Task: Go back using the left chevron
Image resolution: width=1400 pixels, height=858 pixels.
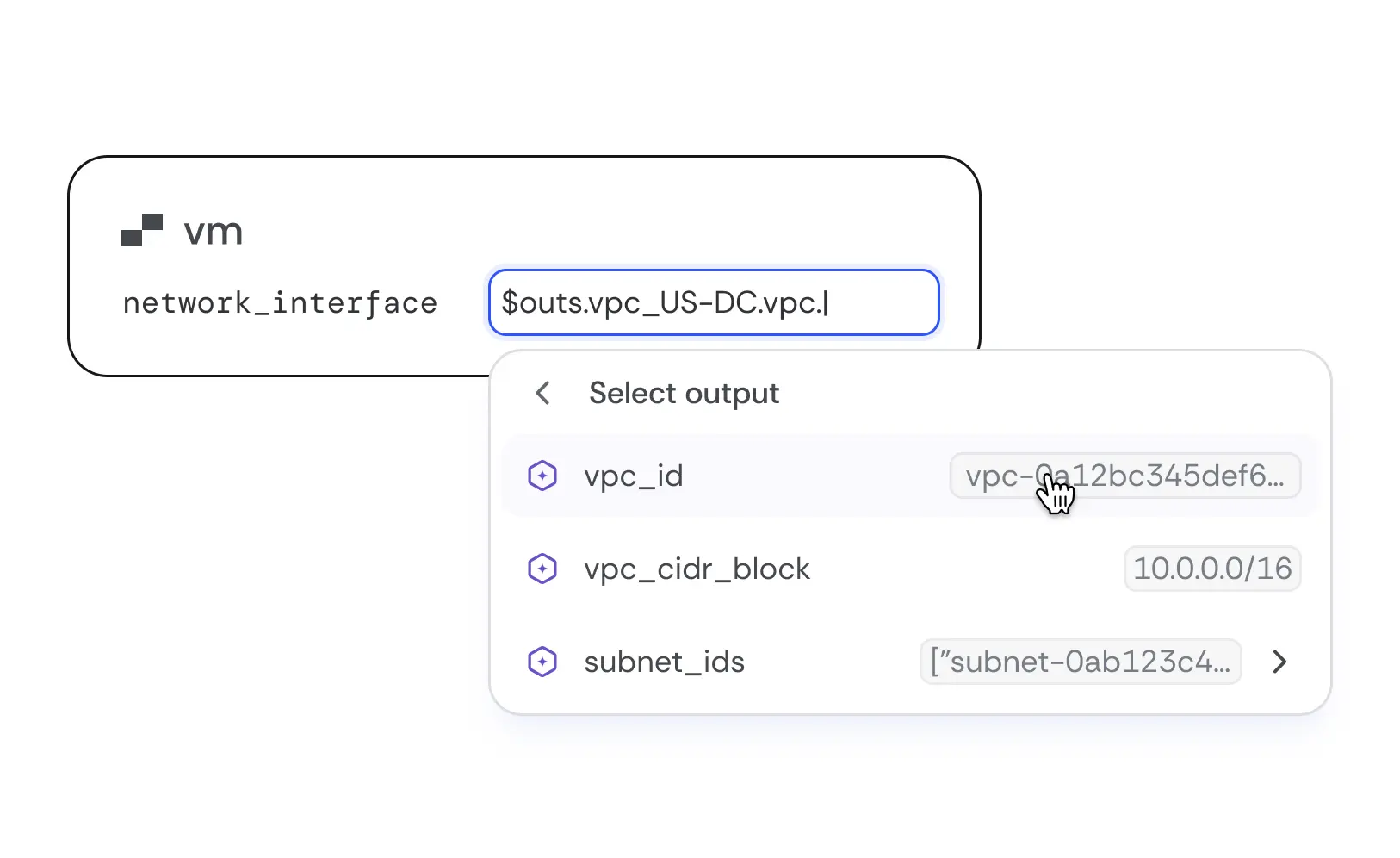Action: click(542, 394)
